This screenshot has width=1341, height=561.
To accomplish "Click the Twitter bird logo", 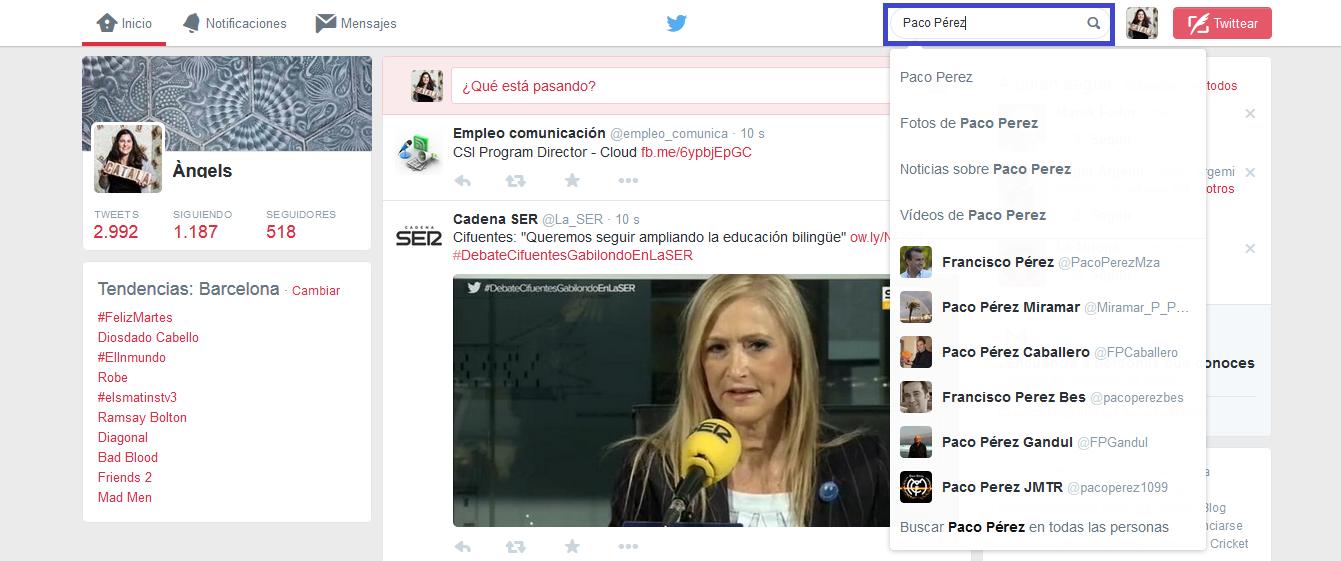I will (677, 23).
